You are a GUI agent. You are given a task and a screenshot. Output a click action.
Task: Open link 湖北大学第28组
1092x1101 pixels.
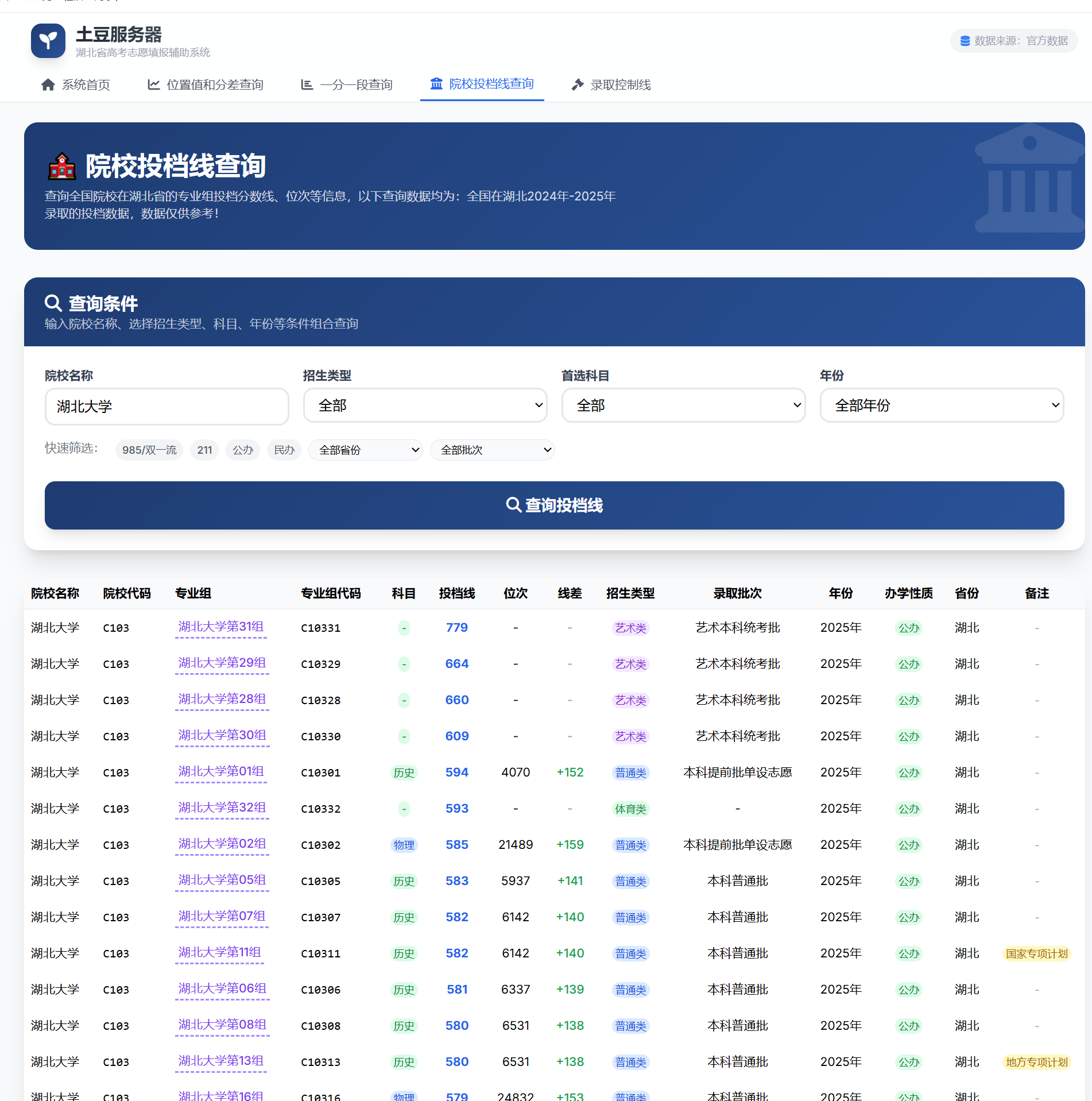(x=222, y=699)
